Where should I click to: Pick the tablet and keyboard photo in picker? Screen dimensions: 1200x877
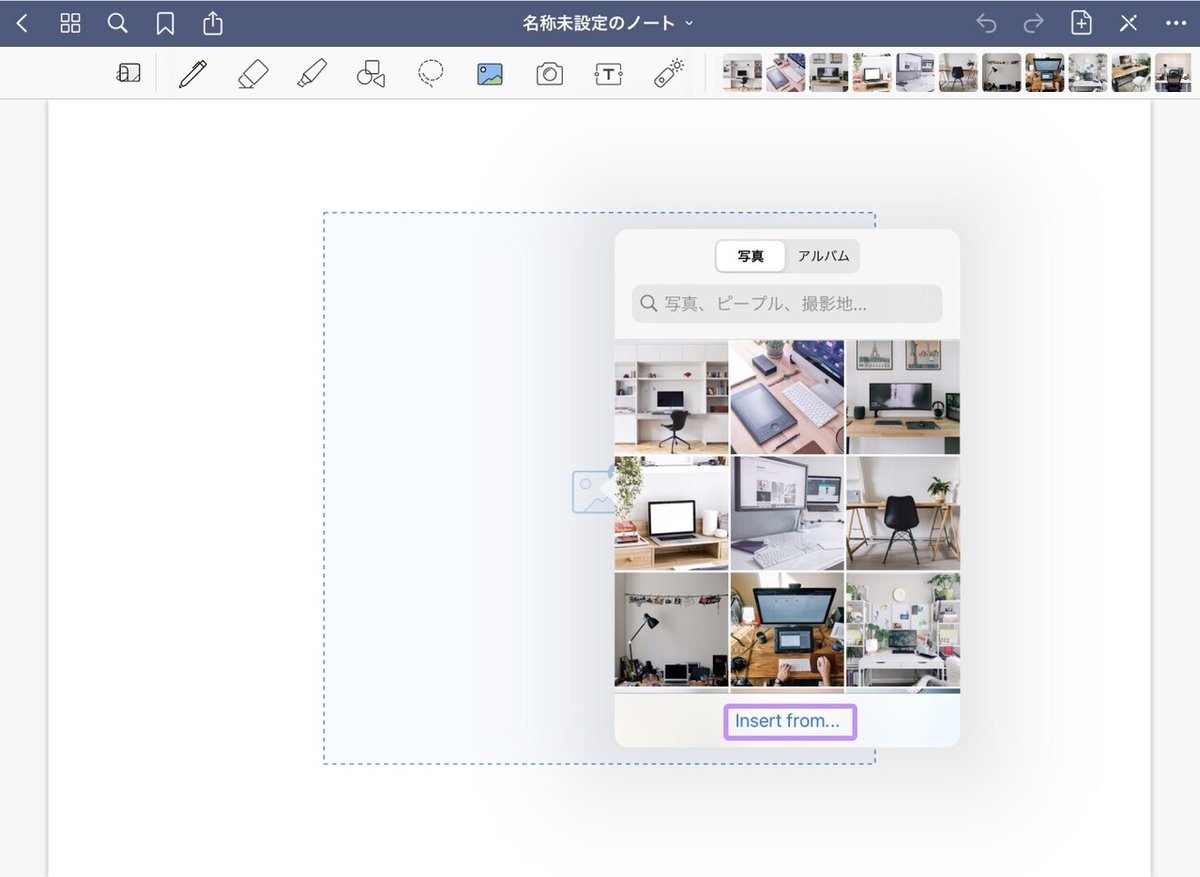pyautogui.click(x=787, y=397)
